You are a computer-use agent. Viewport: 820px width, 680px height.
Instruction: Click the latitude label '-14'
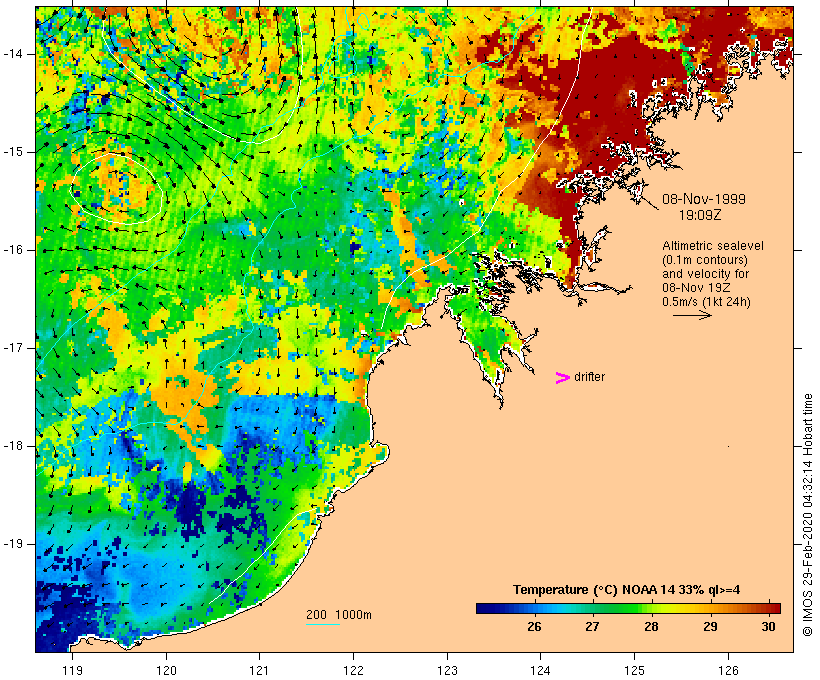[13, 54]
